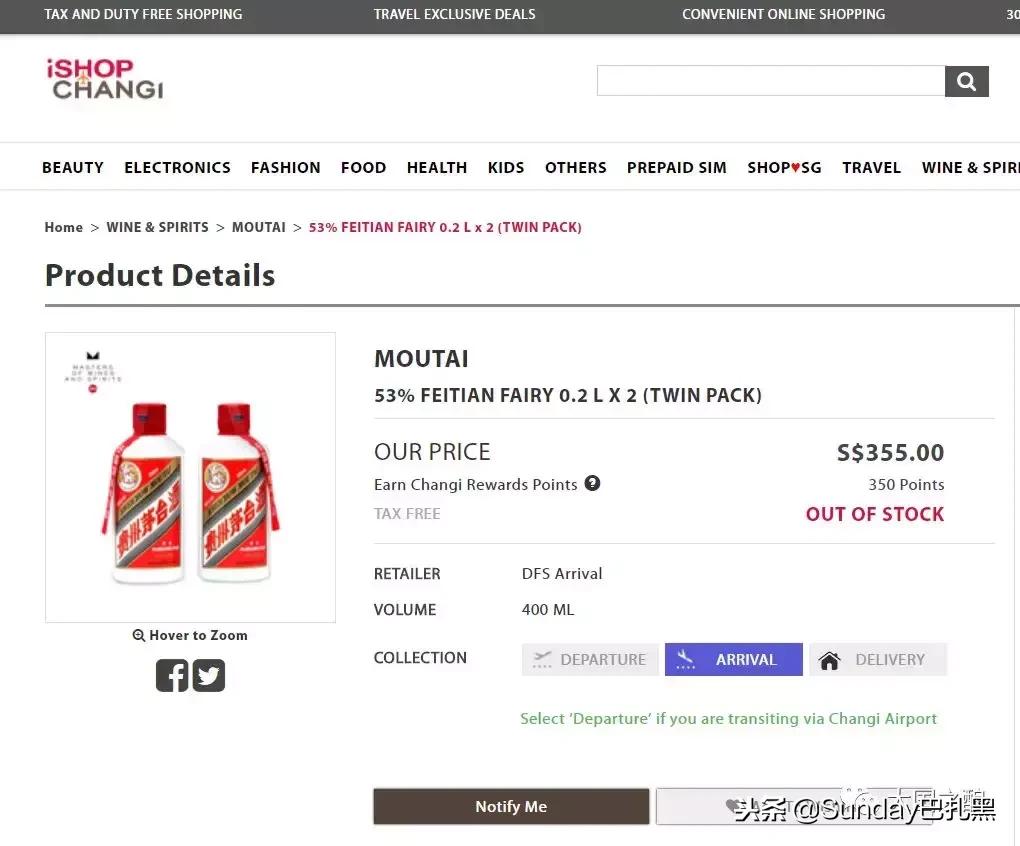The image size is (1020, 846).
Task: Select Delivery collection option
Action: click(877, 659)
